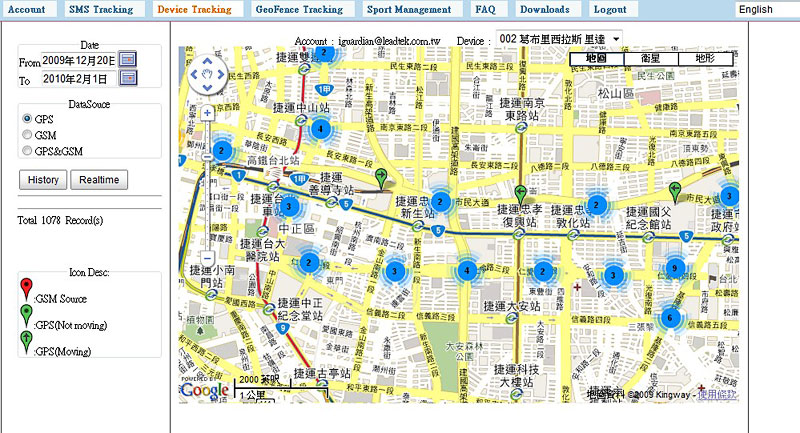Click the Google logo on the map
The width and height of the screenshot is (800, 433).
click(205, 391)
